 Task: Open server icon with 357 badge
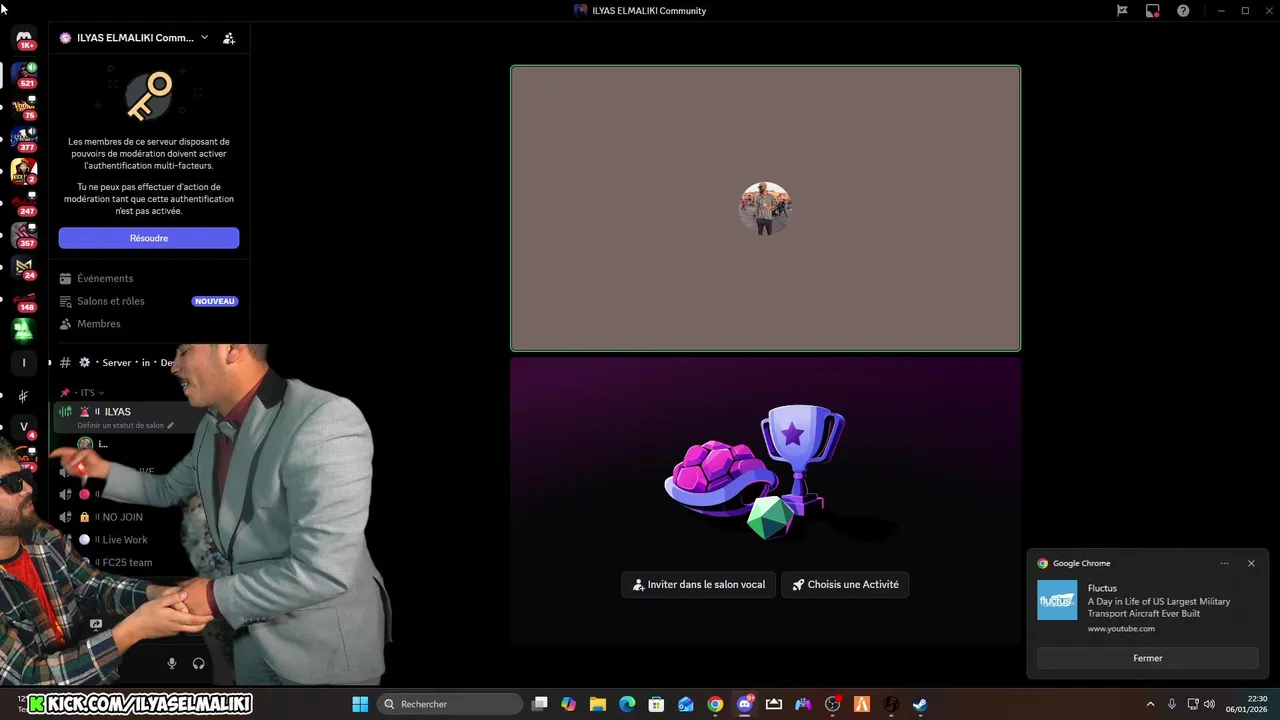[x=24, y=235]
